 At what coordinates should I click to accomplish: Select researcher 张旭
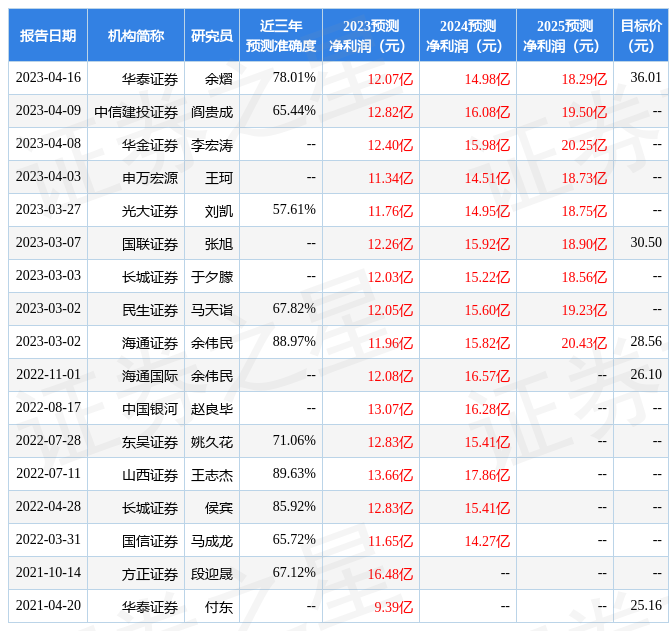tap(219, 244)
